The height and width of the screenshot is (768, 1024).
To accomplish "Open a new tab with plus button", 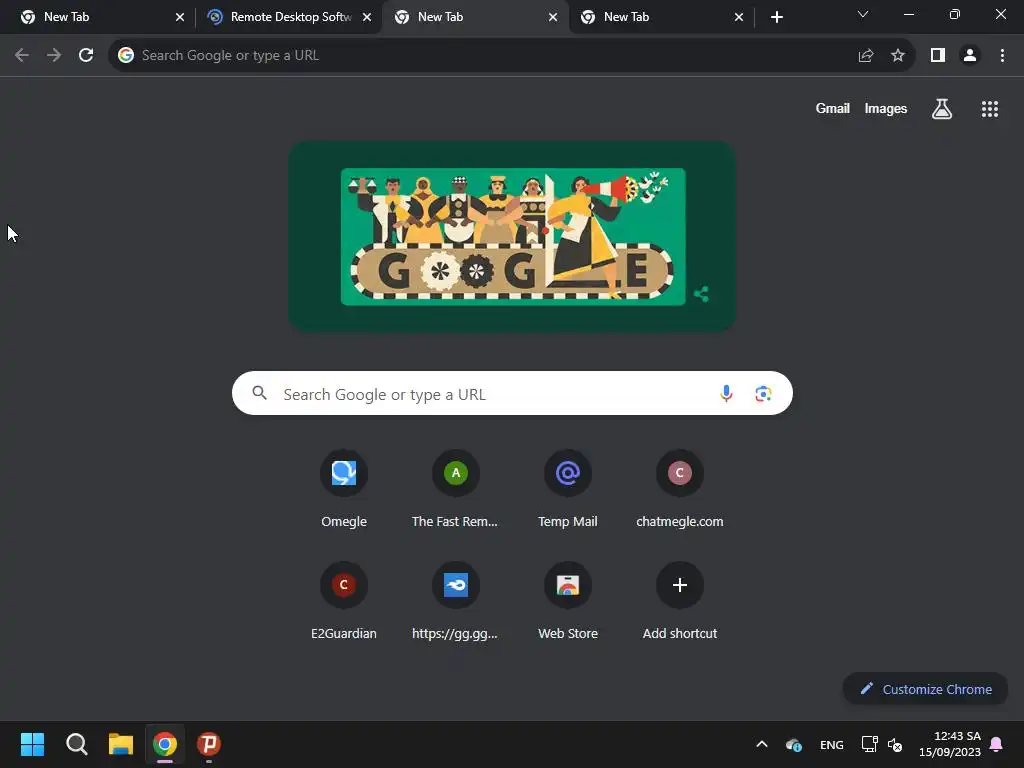I will pyautogui.click(x=776, y=18).
